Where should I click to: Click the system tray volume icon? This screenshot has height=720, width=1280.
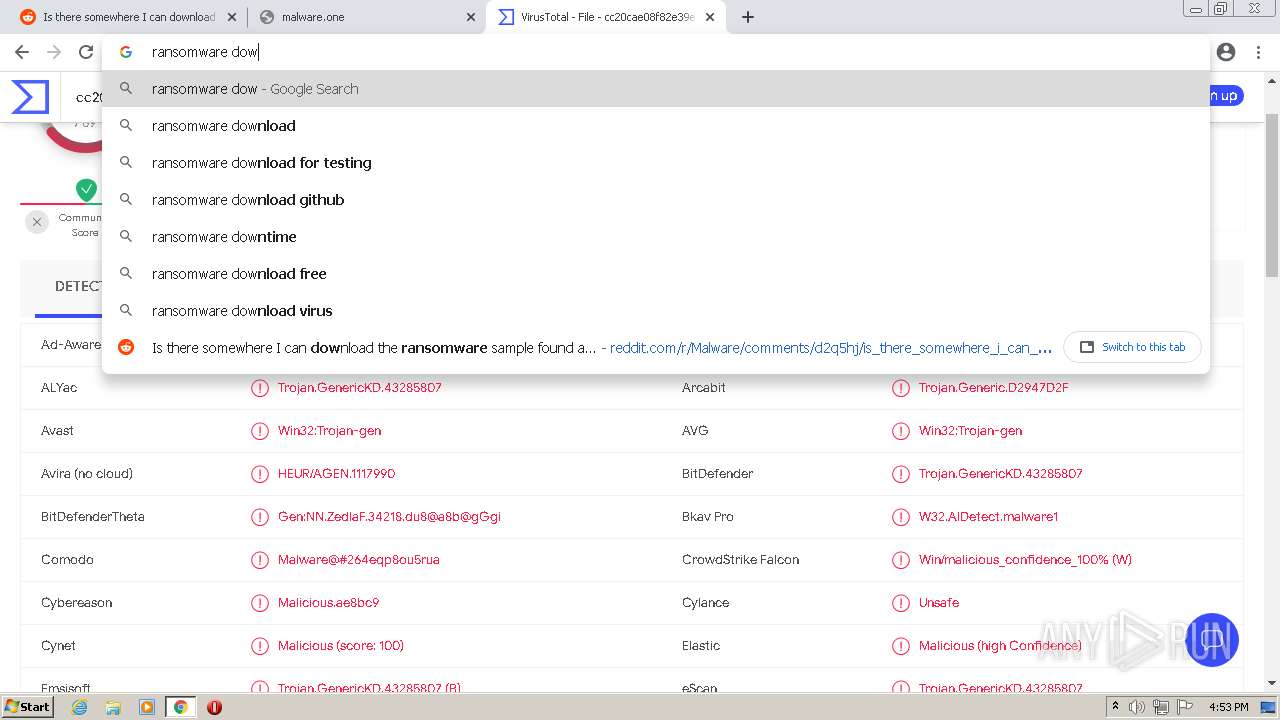coord(1137,707)
